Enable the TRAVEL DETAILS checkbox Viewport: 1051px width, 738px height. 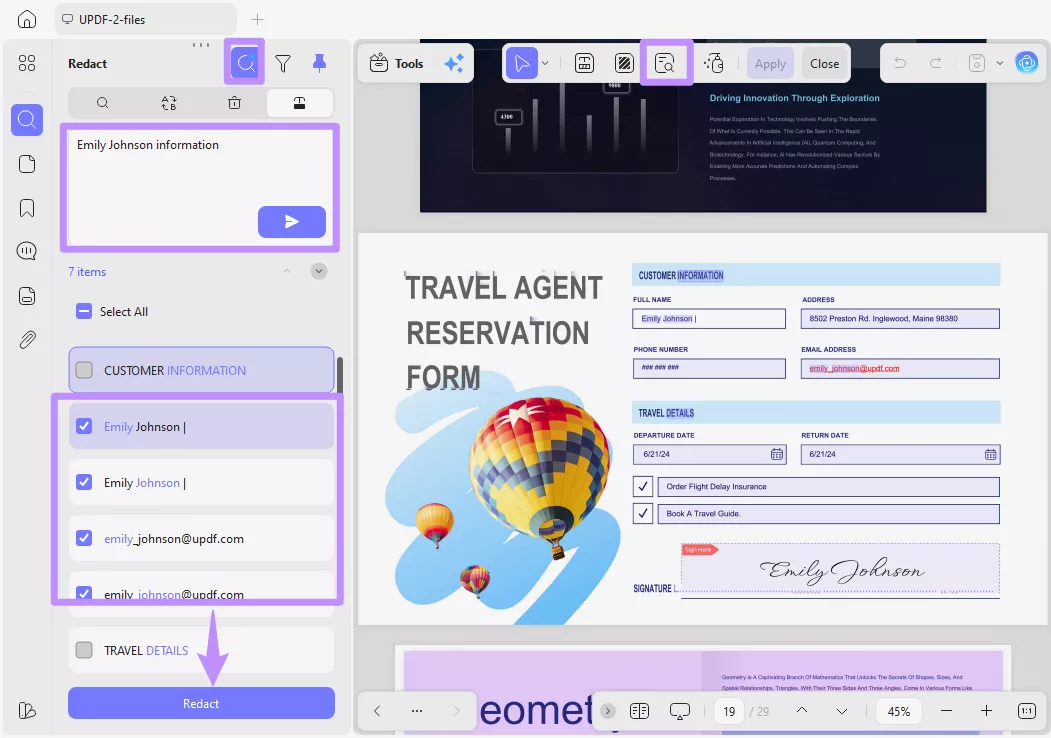pyautogui.click(x=84, y=650)
